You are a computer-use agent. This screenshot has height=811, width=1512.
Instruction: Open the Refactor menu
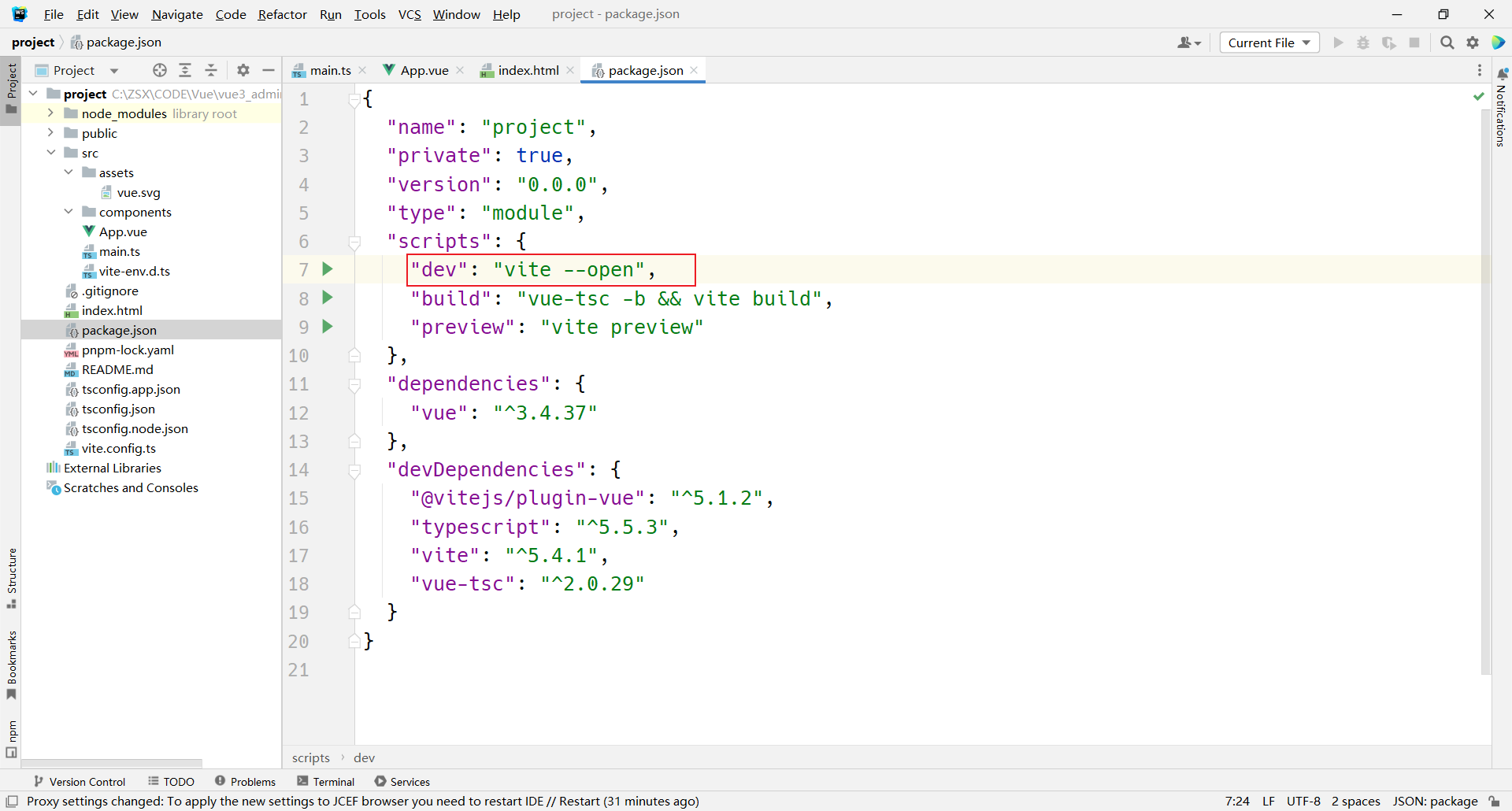pyautogui.click(x=282, y=14)
